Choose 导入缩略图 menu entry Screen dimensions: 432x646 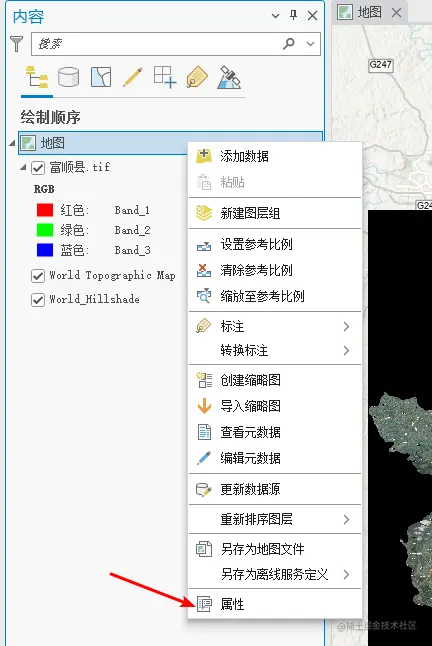[275, 406]
